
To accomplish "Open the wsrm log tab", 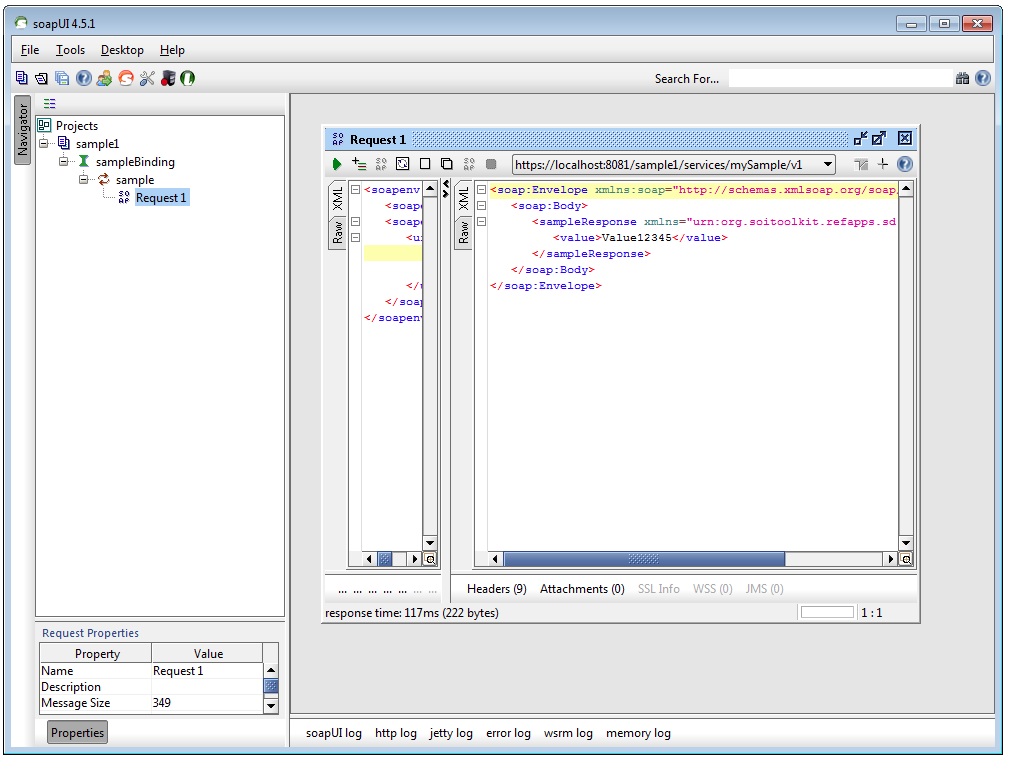I will [568, 733].
